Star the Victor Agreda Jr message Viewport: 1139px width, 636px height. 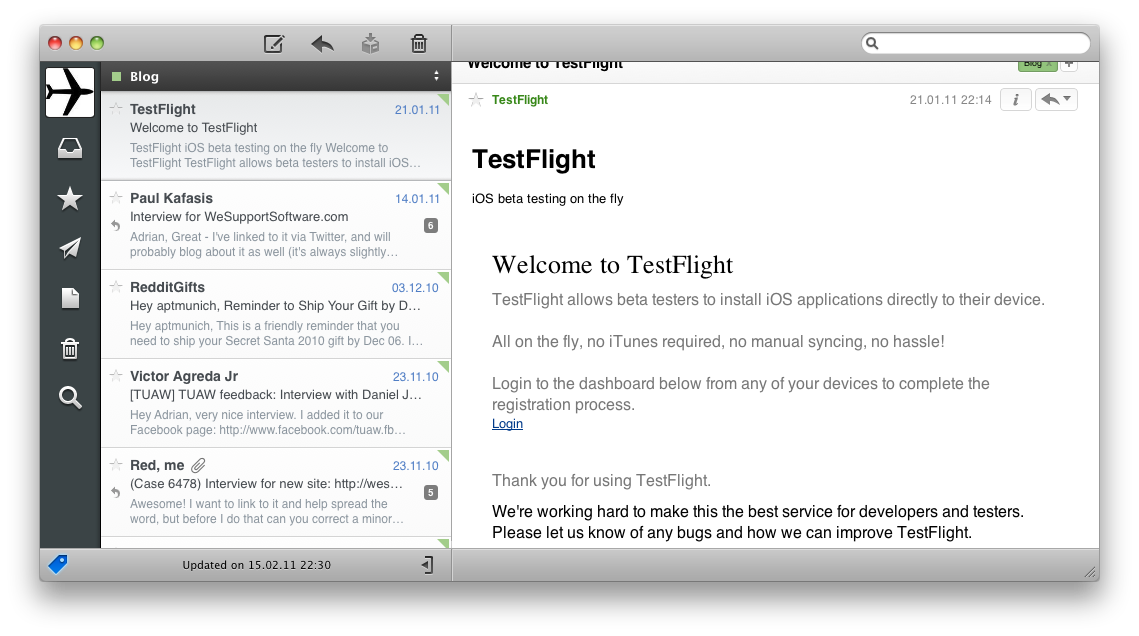[115, 375]
